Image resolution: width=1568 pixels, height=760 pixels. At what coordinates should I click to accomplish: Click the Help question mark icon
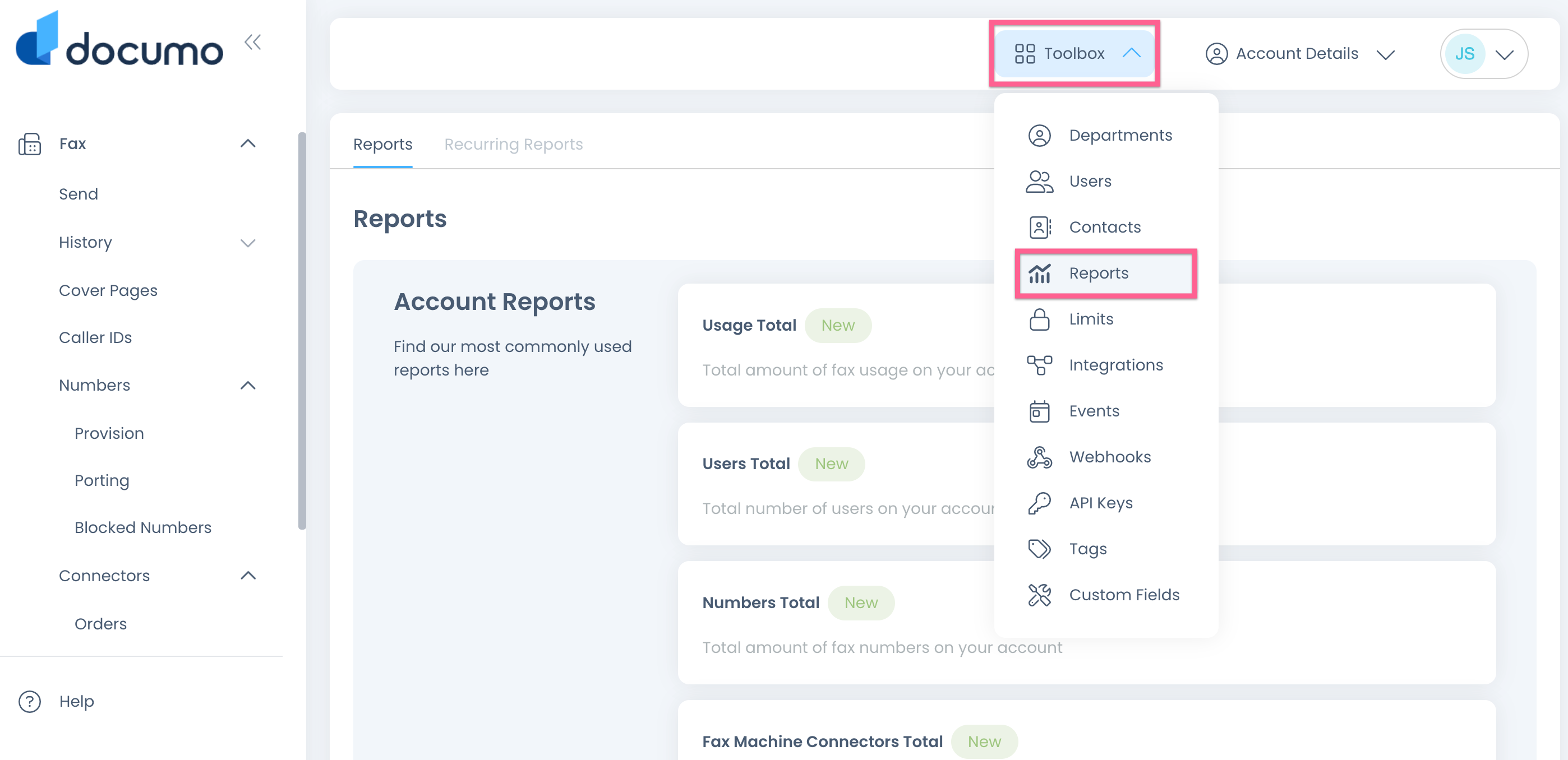coord(29,701)
